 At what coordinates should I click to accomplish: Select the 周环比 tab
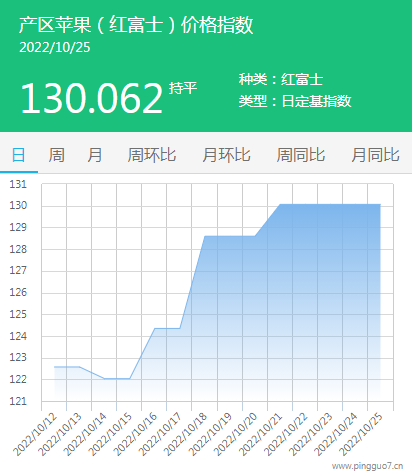pyautogui.click(x=152, y=155)
